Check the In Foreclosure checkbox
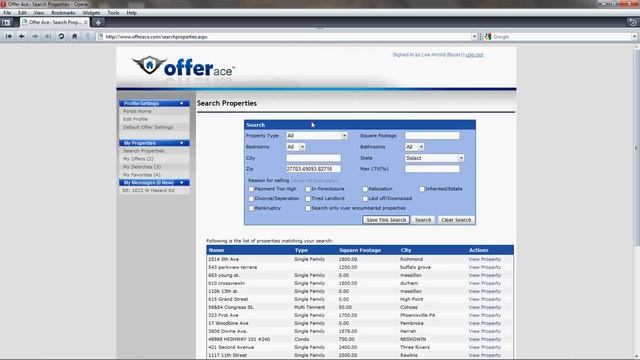Screen dimensions: 640x360 click(308, 189)
